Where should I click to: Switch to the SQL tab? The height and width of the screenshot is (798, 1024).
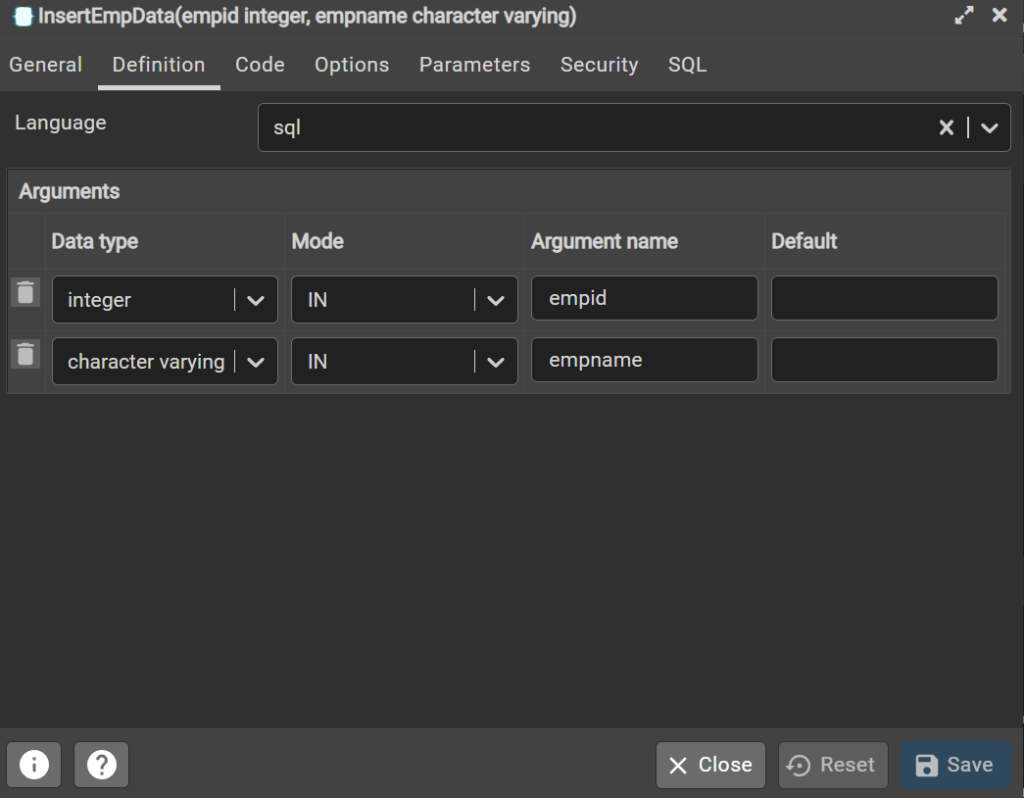click(x=687, y=64)
